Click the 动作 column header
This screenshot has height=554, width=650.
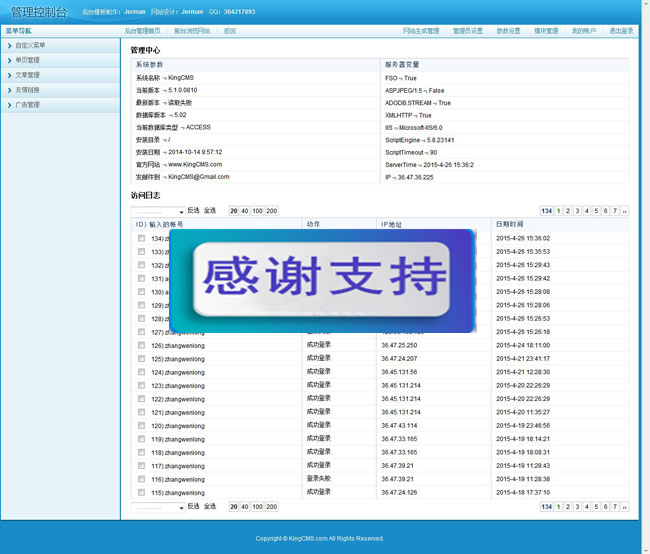(313, 224)
